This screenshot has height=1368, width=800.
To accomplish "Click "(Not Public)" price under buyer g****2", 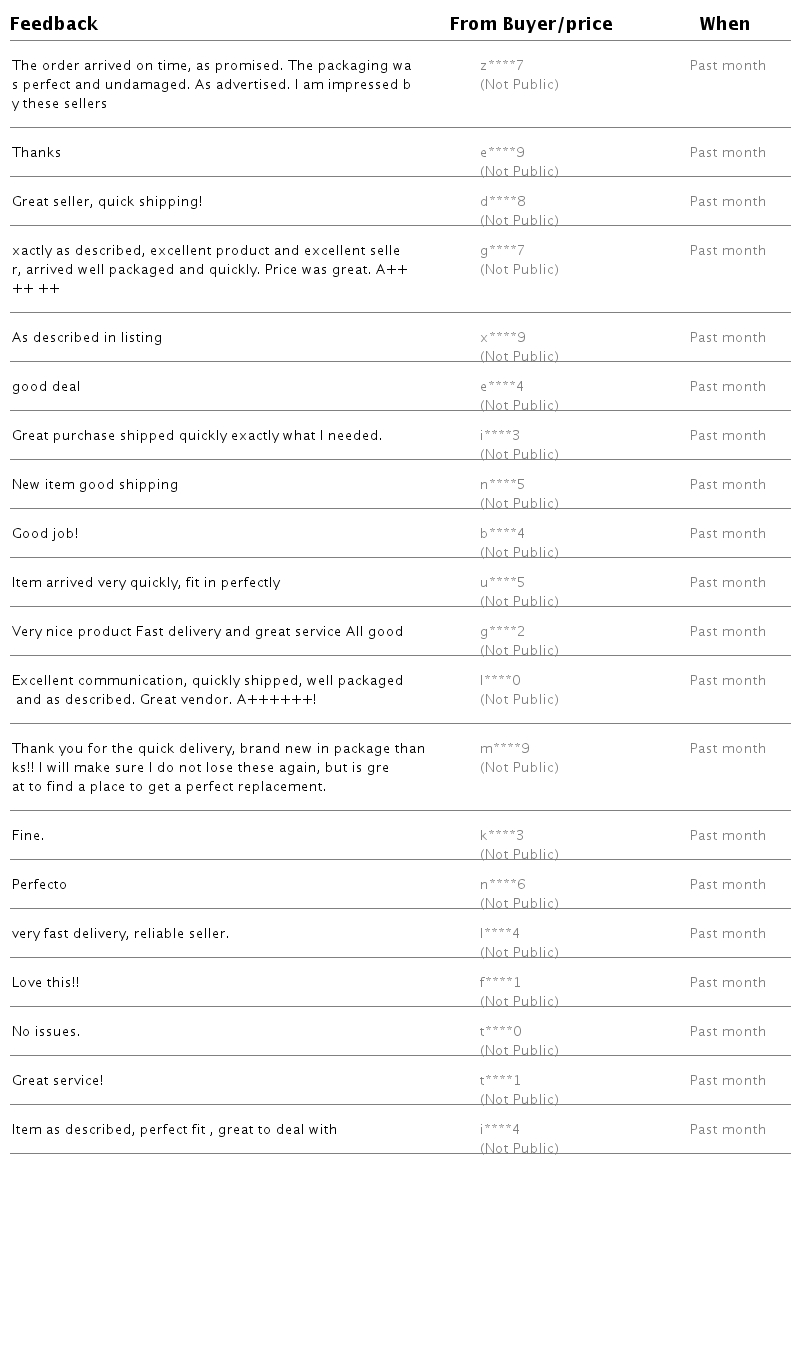I will [519, 651].
